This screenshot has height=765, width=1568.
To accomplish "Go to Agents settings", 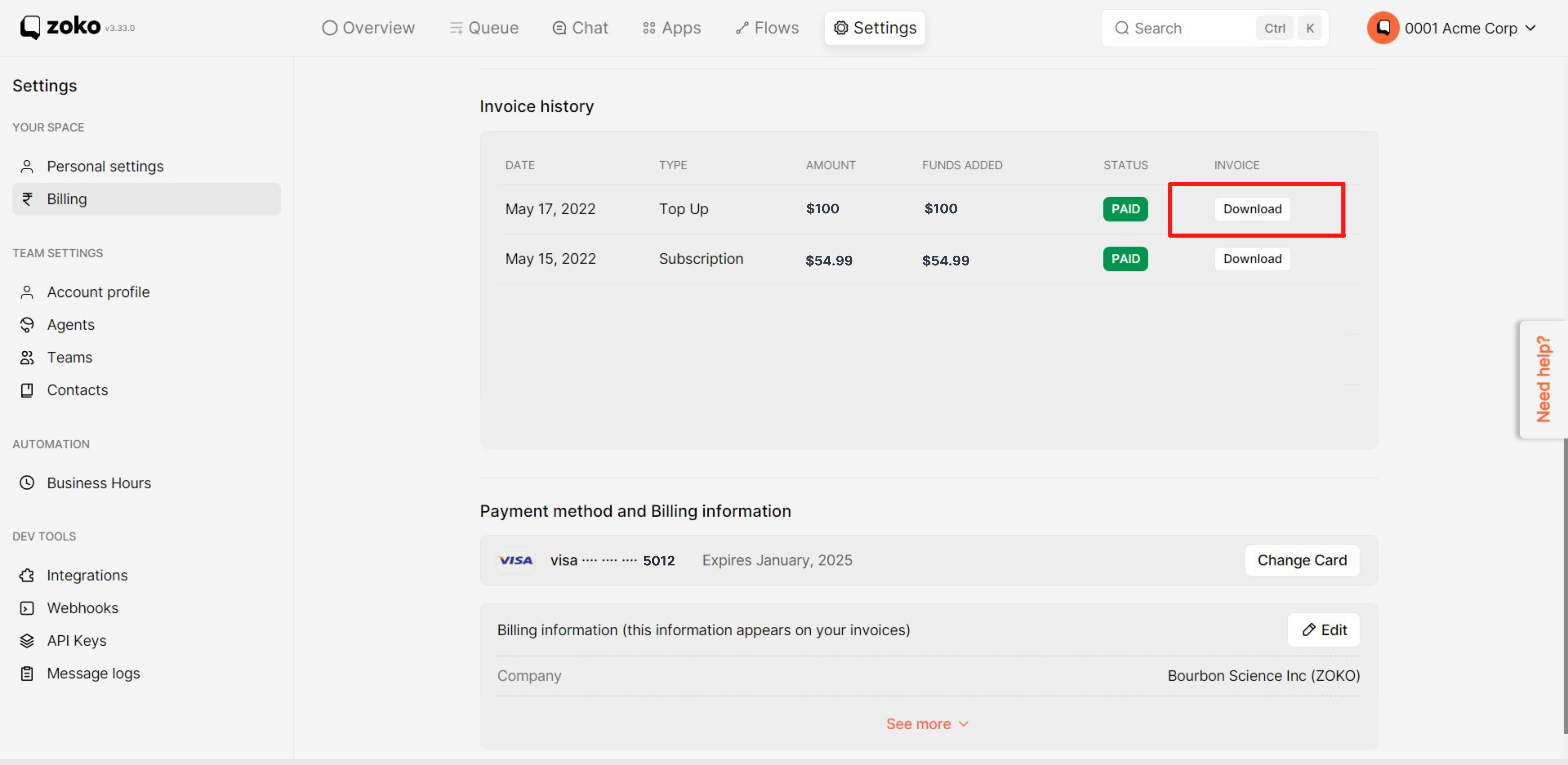I will [147, 325].
